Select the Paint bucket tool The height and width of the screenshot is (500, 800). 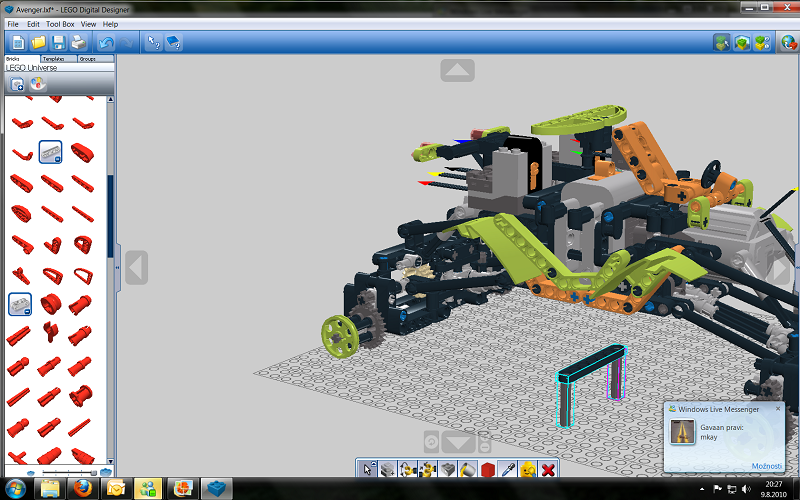pos(467,468)
